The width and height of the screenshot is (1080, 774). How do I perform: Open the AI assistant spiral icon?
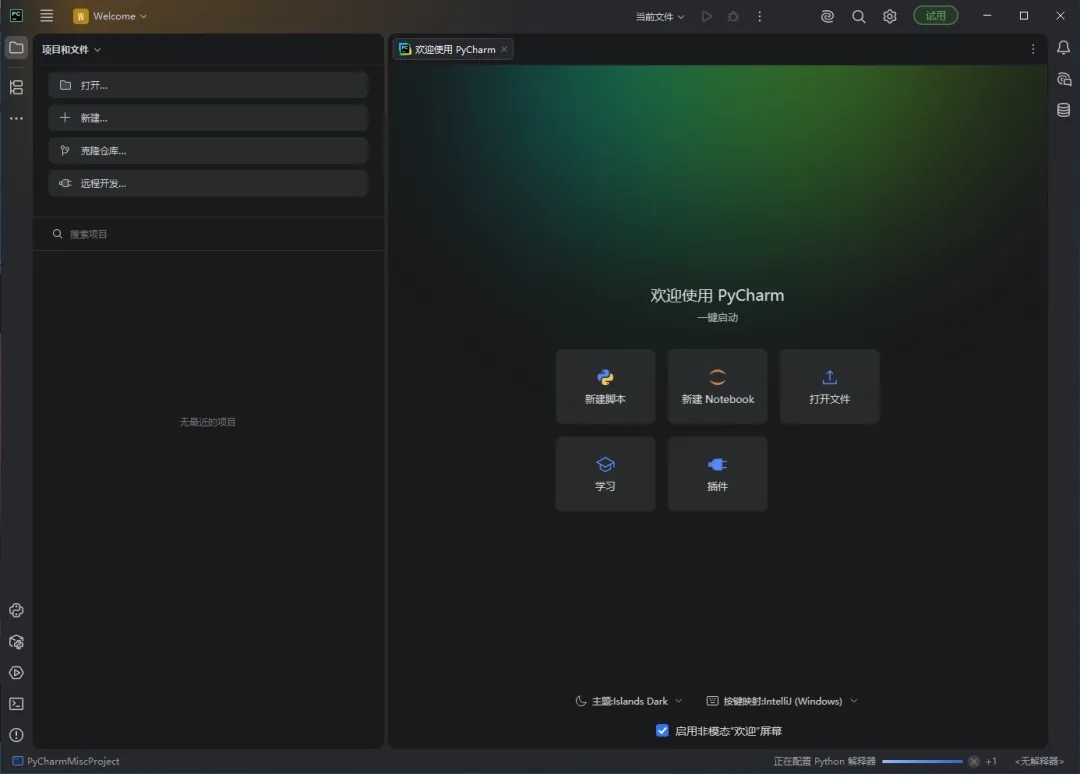pyautogui.click(x=827, y=16)
